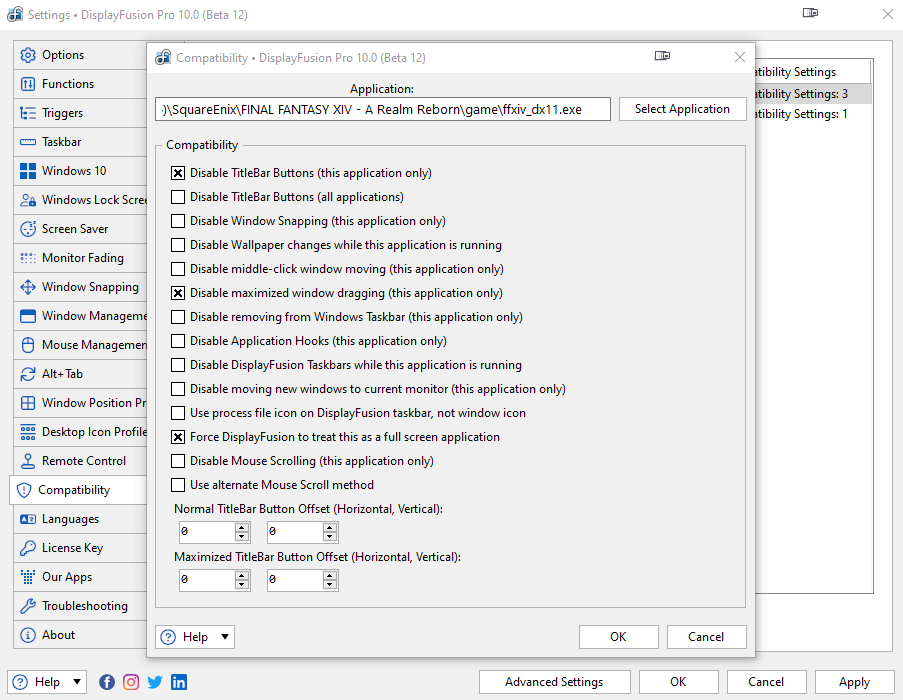
Task: Click the Select Application button
Action: (682, 109)
